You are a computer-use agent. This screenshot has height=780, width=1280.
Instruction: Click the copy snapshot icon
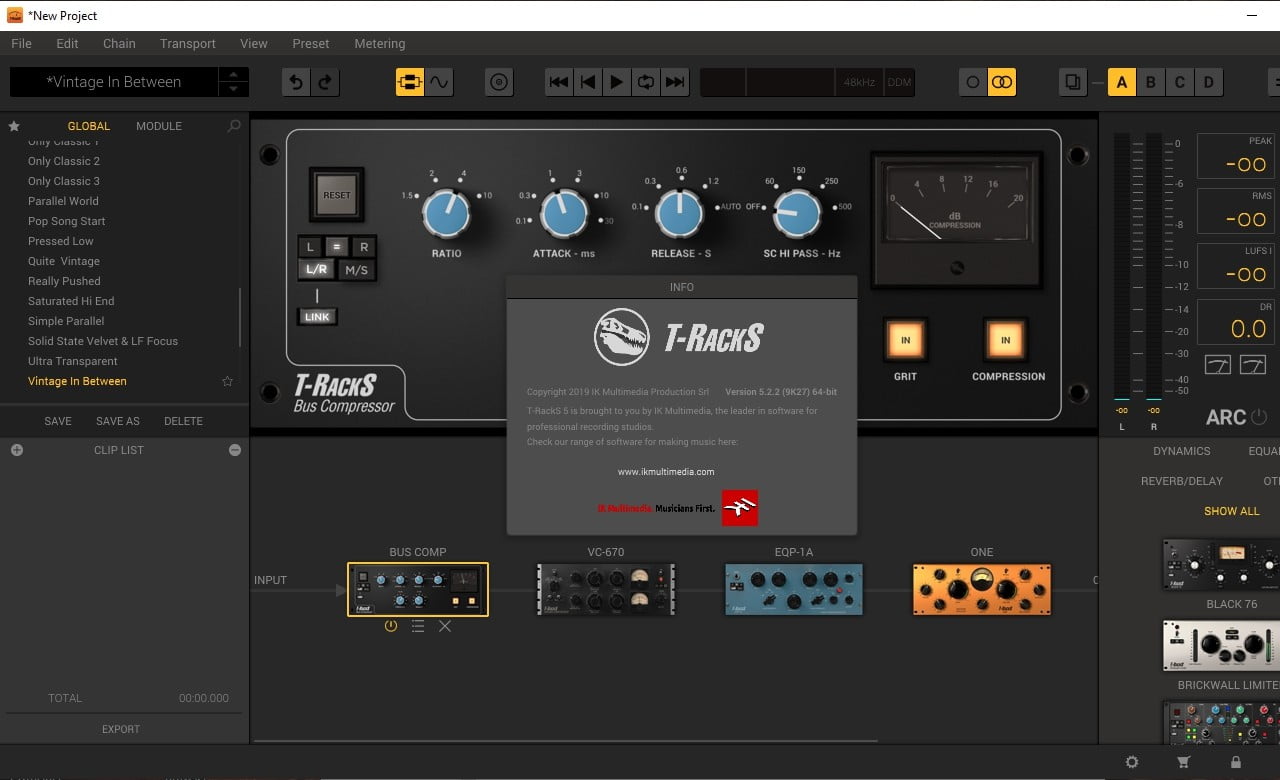click(x=1073, y=82)
